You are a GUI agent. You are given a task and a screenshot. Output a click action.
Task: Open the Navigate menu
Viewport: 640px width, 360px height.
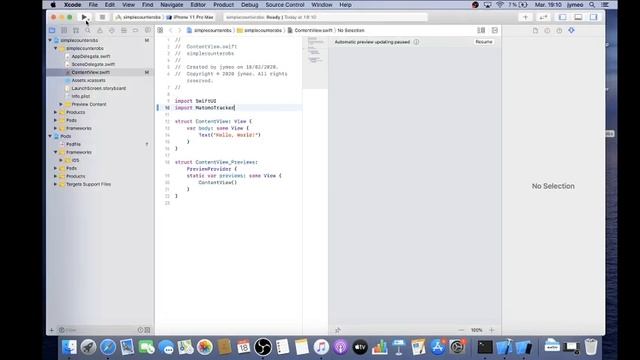click(x=171, y=5)
